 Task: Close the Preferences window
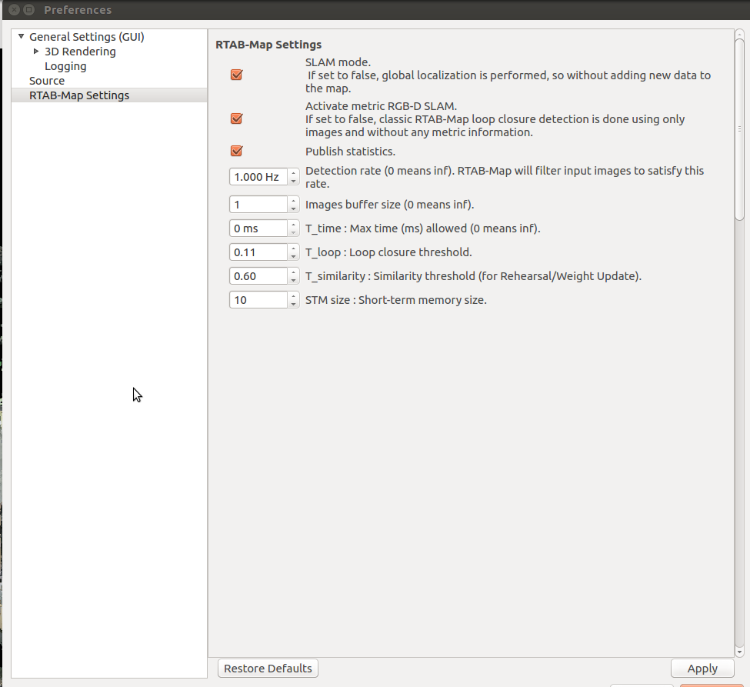(x=10, y=10)
